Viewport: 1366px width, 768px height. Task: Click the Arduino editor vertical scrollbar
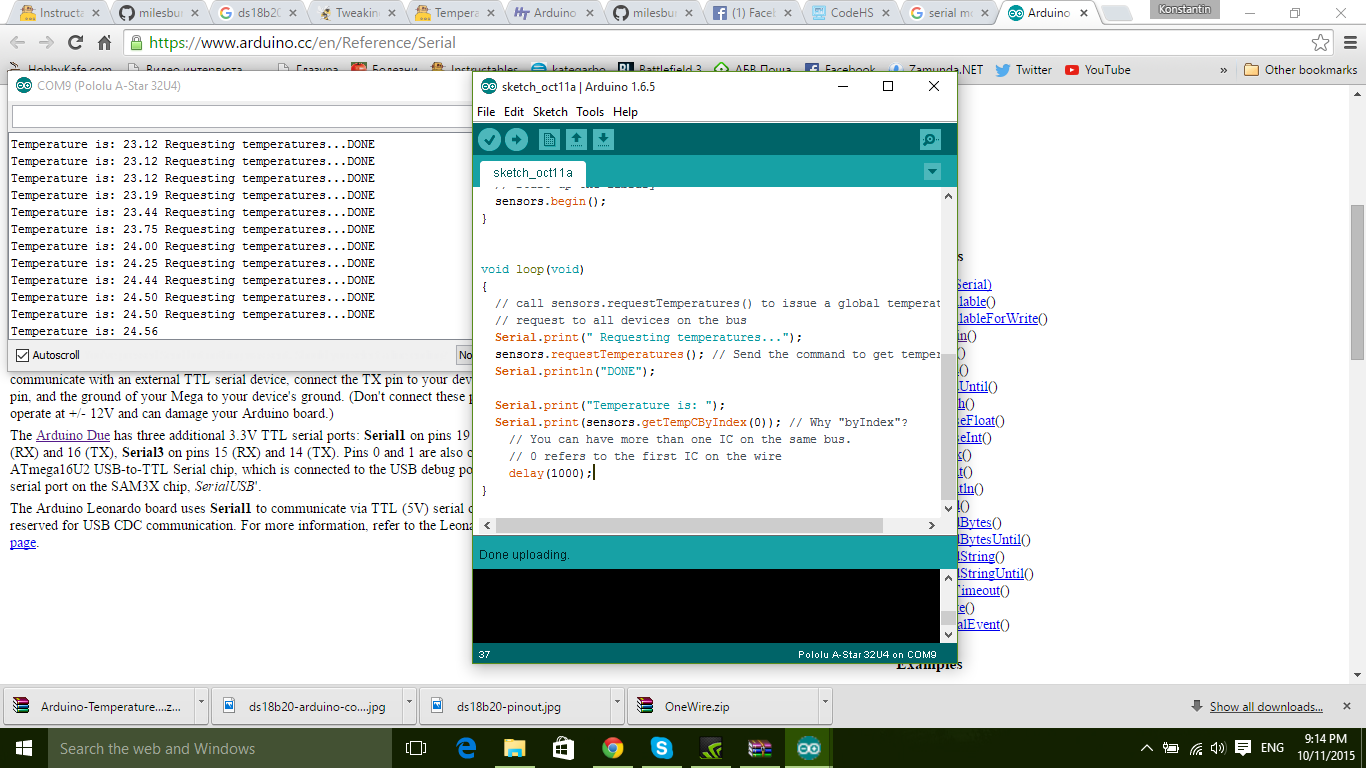pos(948,427)
